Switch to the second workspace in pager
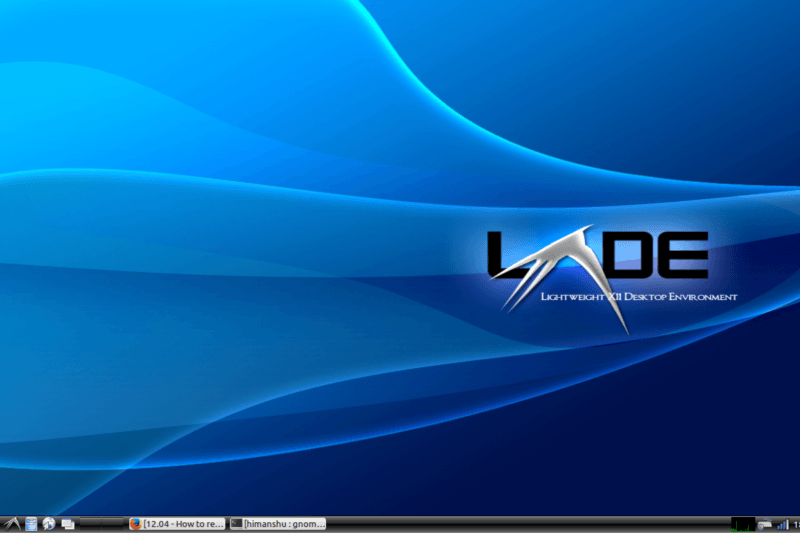 click(x=113, y=523)
